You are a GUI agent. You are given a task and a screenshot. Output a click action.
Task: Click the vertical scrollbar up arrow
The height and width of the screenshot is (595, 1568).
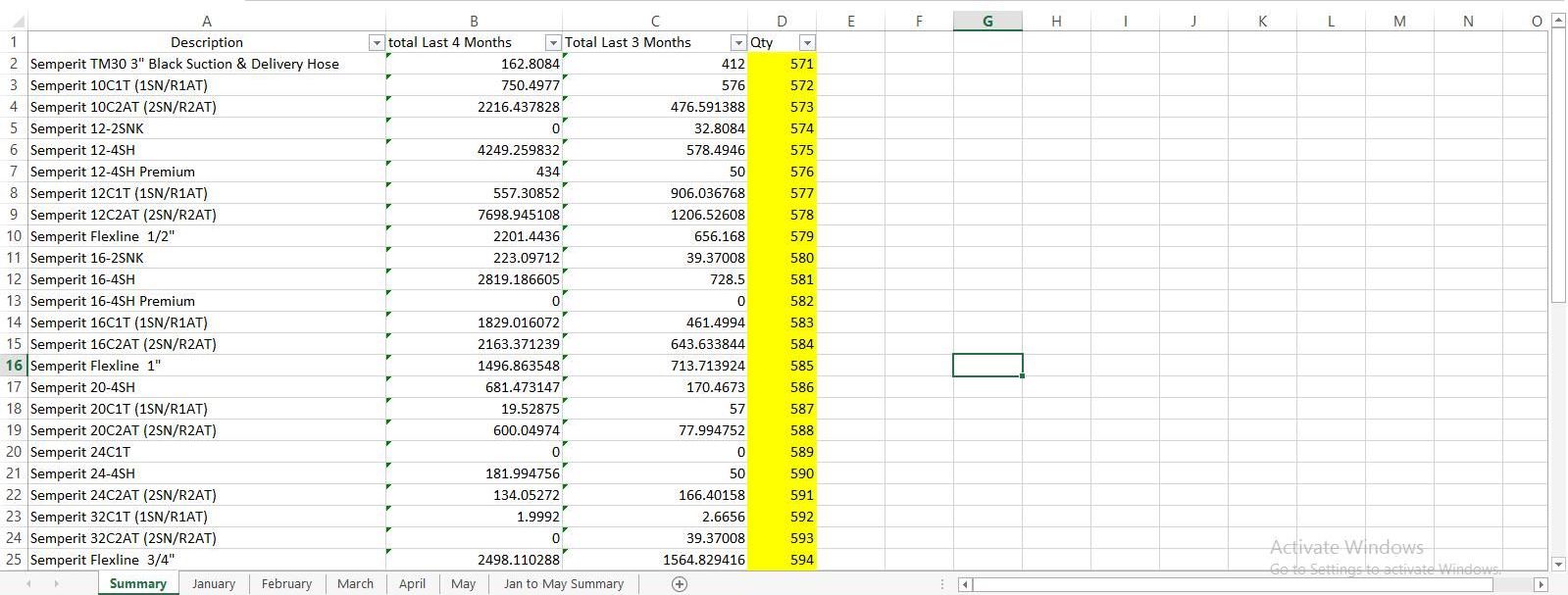1558,21
